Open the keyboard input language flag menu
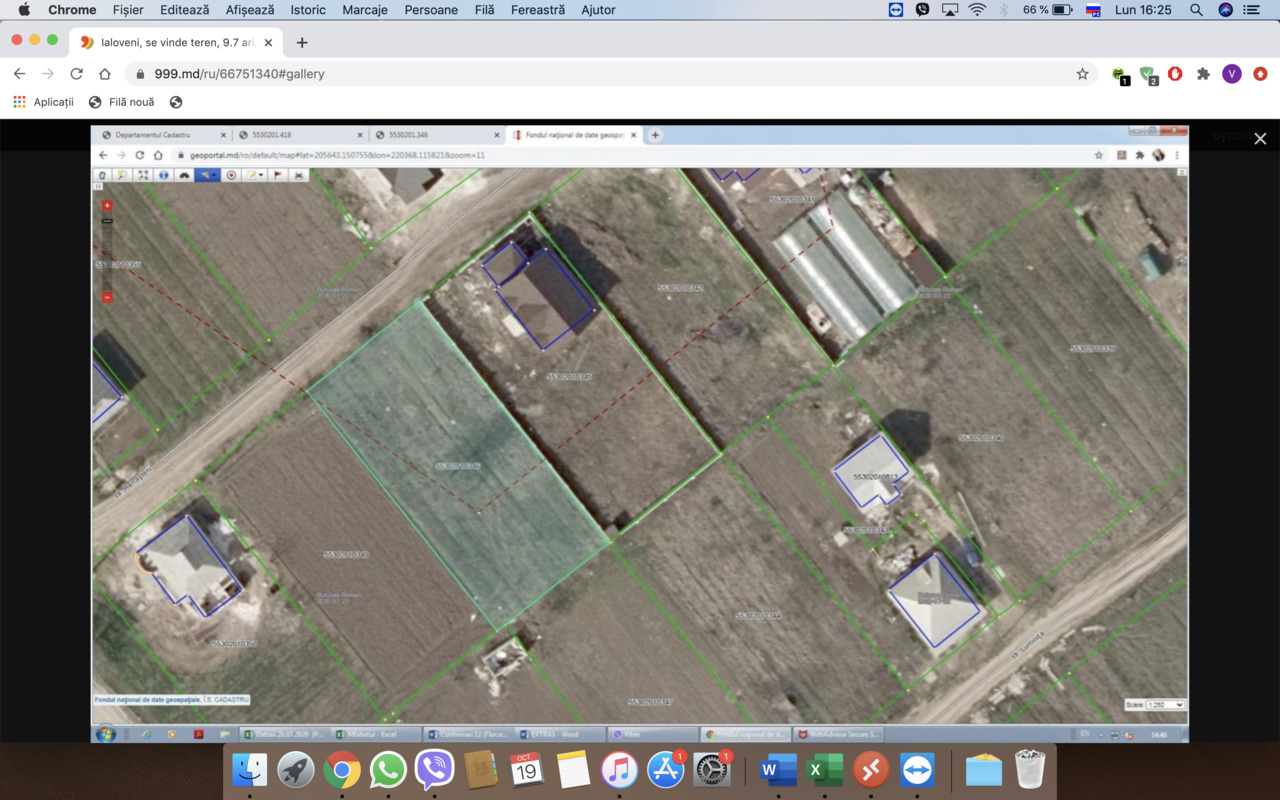Screen dimensions: 1280x800 1094,10
